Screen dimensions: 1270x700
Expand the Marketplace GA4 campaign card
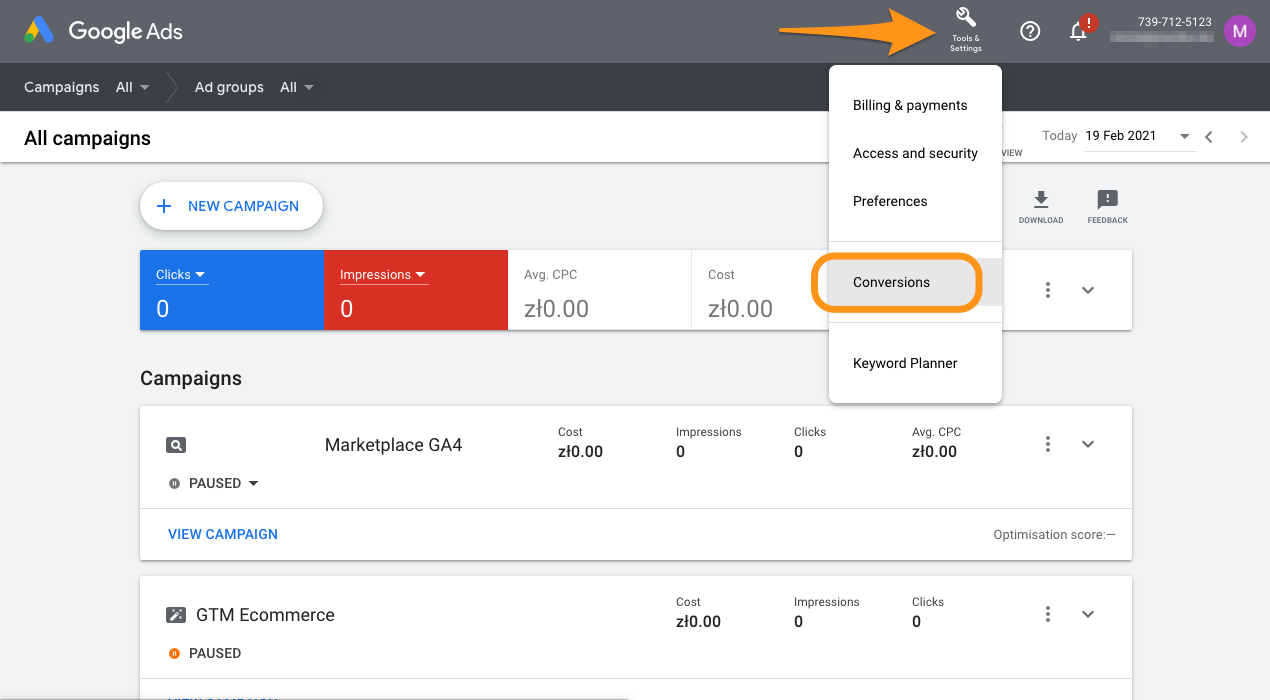1088,444
